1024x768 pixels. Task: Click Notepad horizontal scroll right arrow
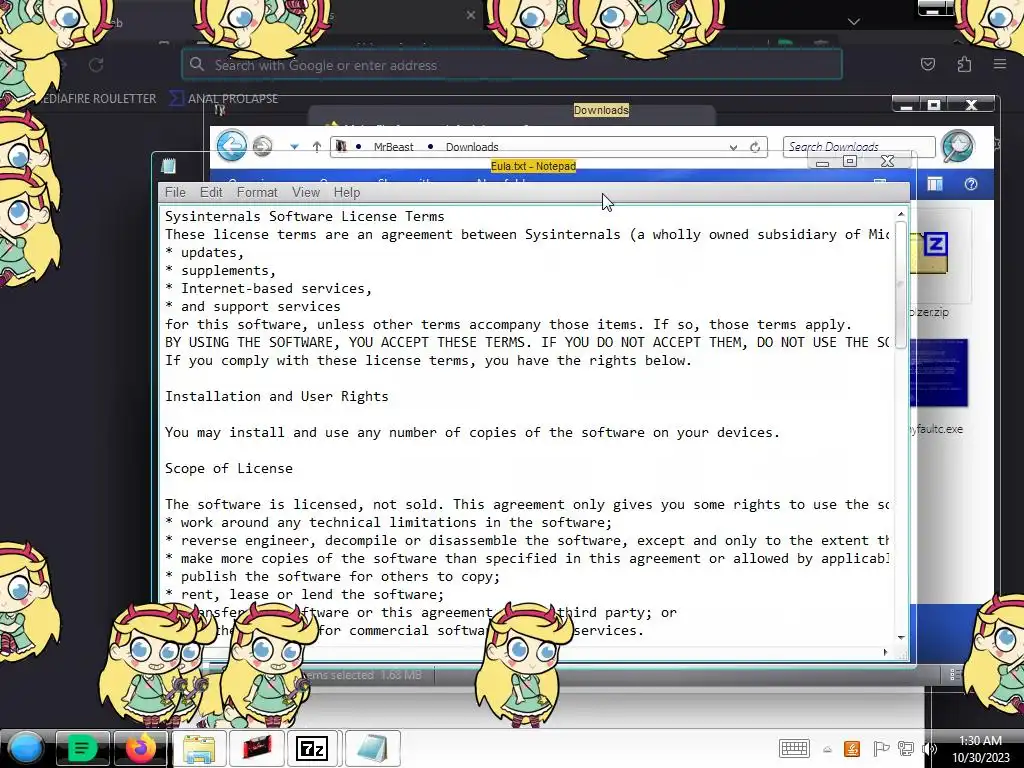[886, 652]
